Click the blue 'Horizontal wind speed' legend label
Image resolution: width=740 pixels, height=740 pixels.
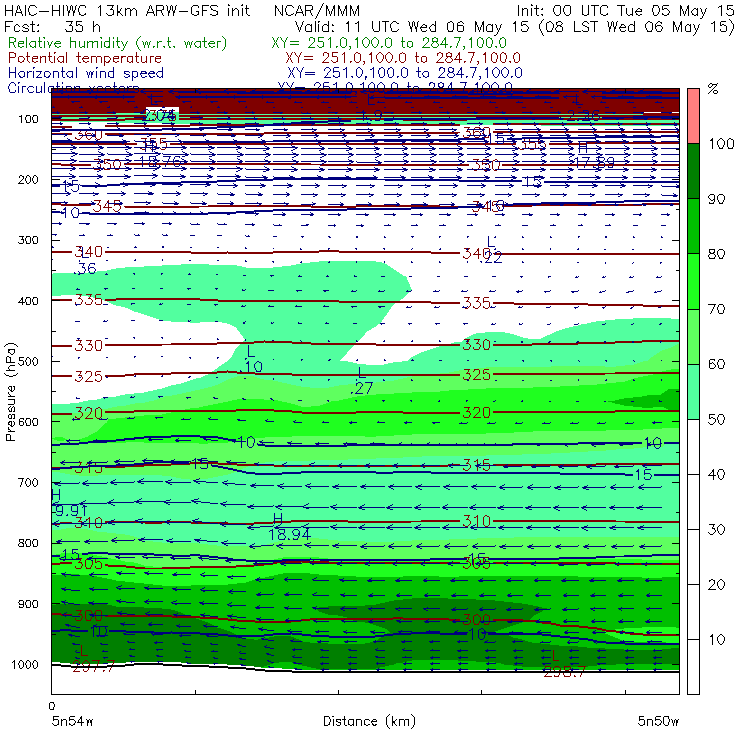pyautogui.click(x=86, y=73)
